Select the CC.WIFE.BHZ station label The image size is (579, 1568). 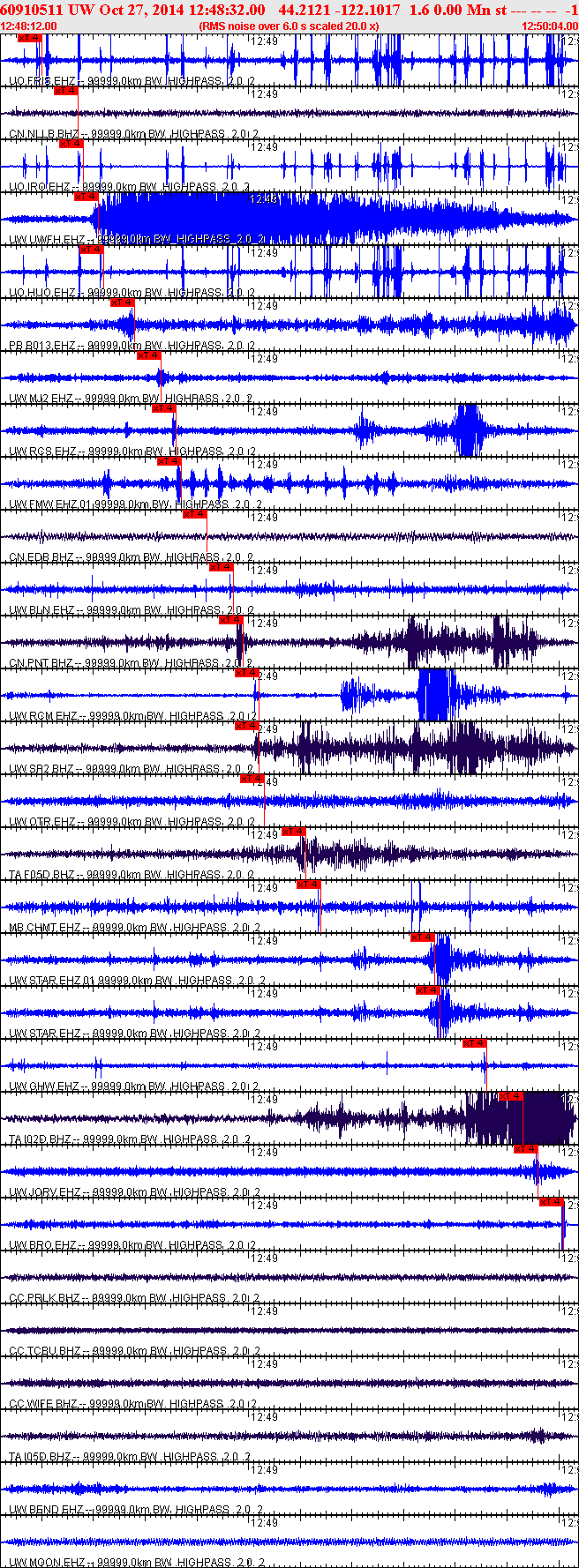click(42, 1404)
